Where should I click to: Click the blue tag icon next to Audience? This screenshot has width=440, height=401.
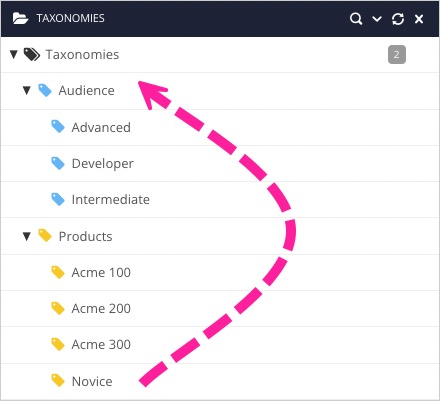tap(45, 90)
